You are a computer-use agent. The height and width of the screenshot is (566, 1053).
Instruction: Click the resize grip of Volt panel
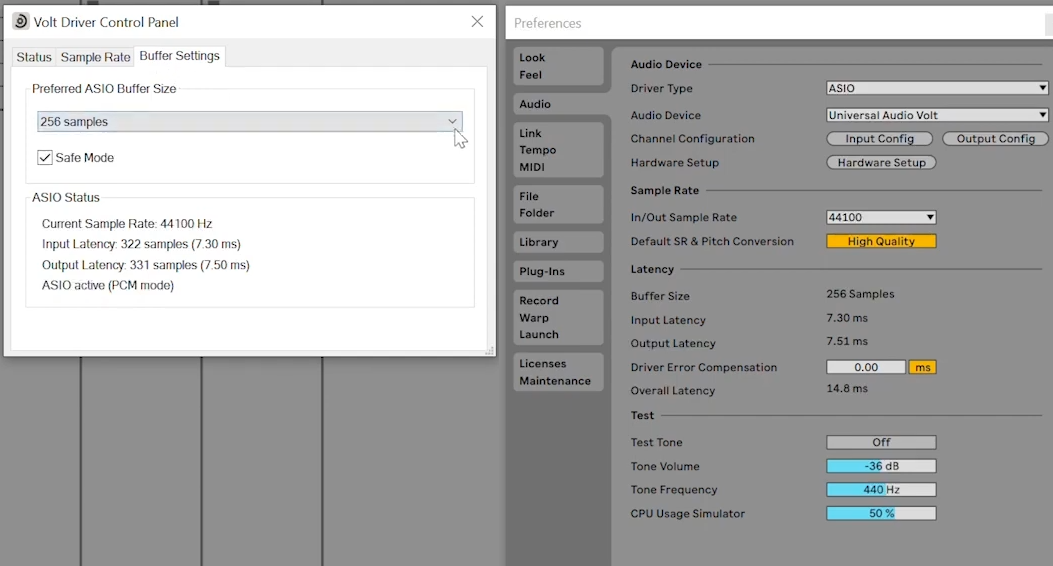pos(490,350)
